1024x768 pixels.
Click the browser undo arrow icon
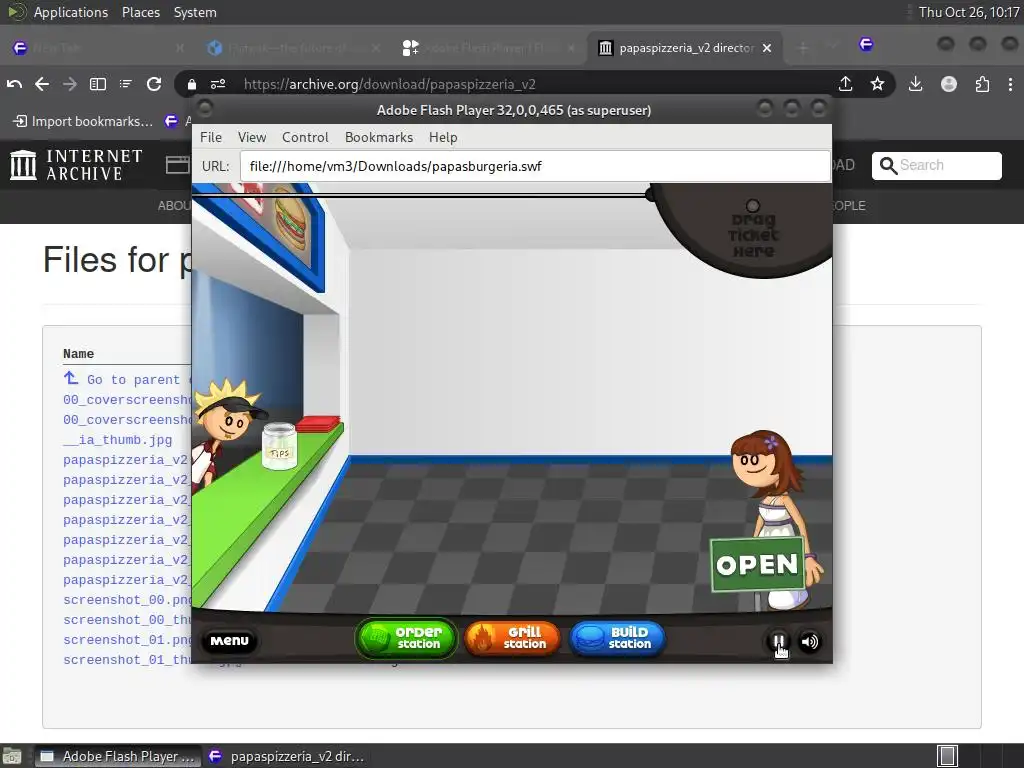point(14,84)
